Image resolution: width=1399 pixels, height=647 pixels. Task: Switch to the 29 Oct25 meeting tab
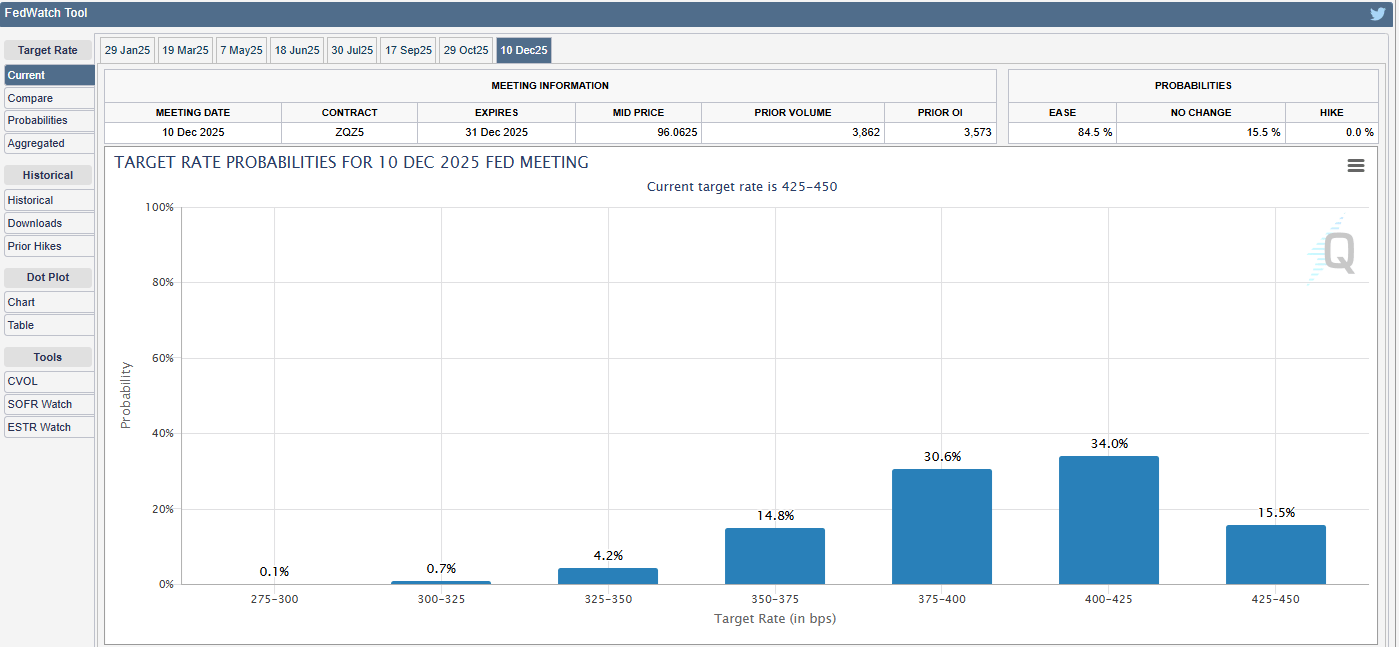click(x=467, y=49)
